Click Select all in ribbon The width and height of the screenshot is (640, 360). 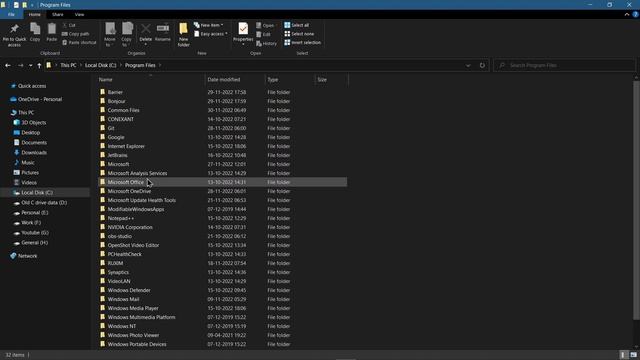(x=296, y=25)
